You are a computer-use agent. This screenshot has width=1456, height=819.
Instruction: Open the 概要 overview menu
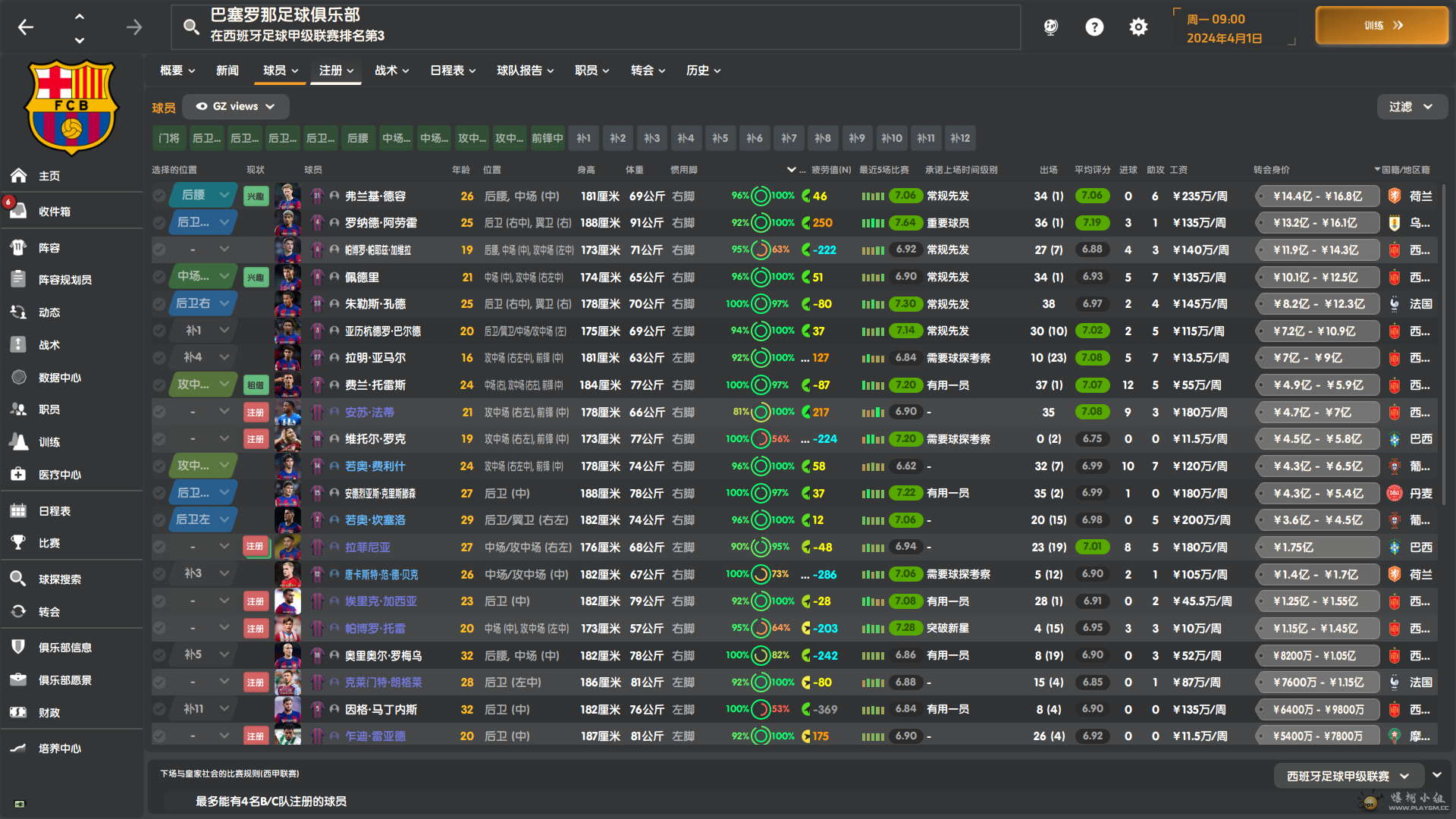click(177, 71)
